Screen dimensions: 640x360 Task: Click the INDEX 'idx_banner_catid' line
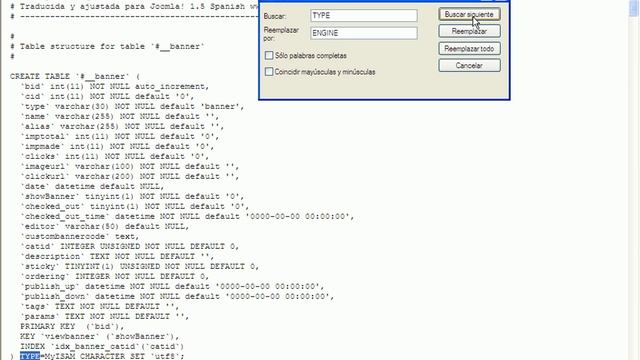pyautogui.click(x=102, y=347)
